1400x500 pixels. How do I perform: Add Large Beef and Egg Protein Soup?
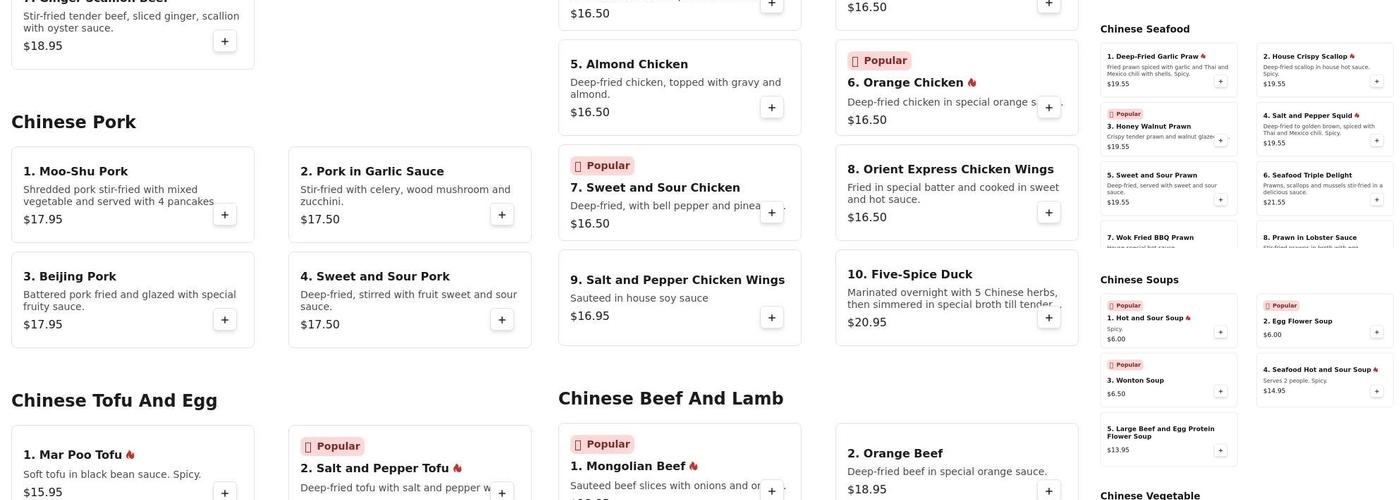(x=1220, y=451)
